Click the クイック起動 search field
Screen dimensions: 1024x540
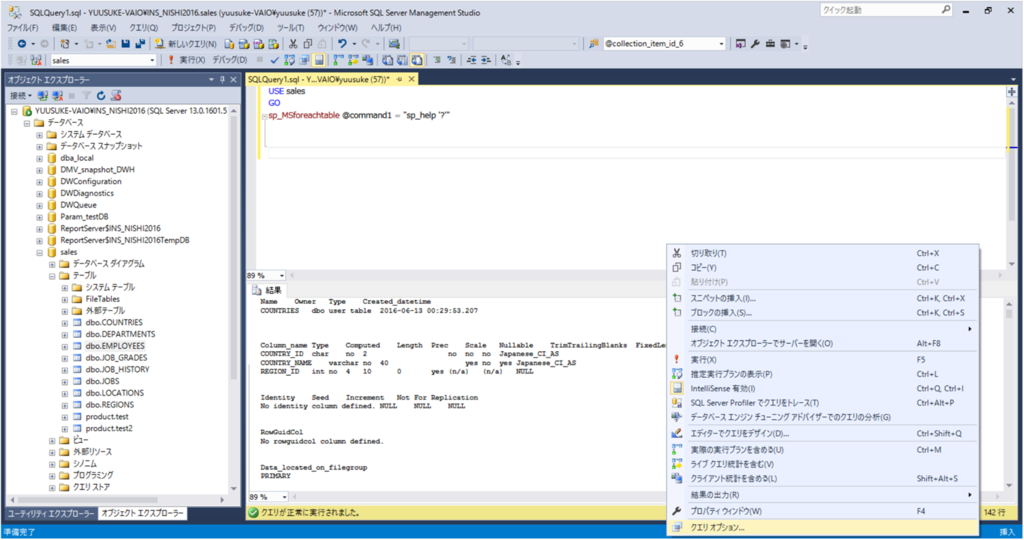886,10
